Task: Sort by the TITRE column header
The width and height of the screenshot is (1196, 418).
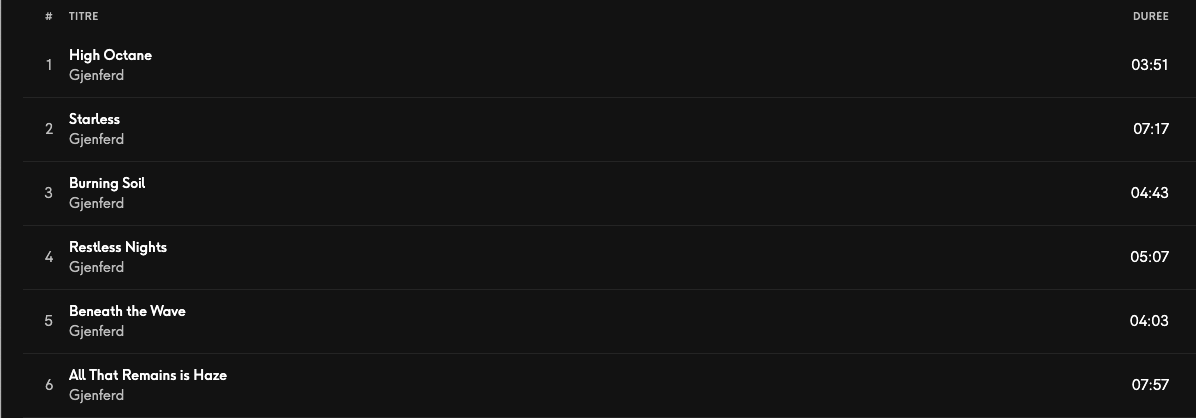Action: (x=83, y=16)
